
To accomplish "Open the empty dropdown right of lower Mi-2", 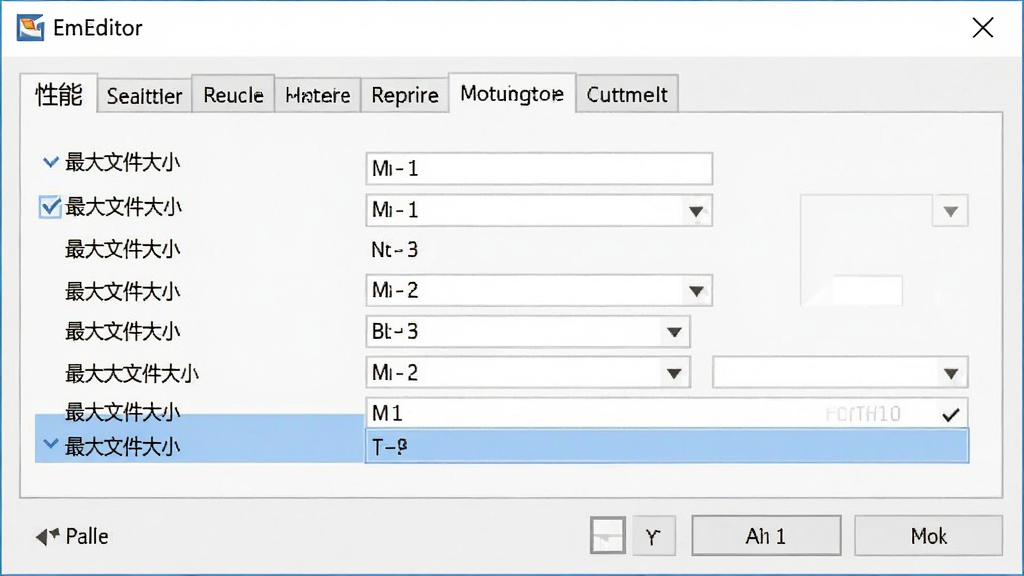I will (951, 374).
